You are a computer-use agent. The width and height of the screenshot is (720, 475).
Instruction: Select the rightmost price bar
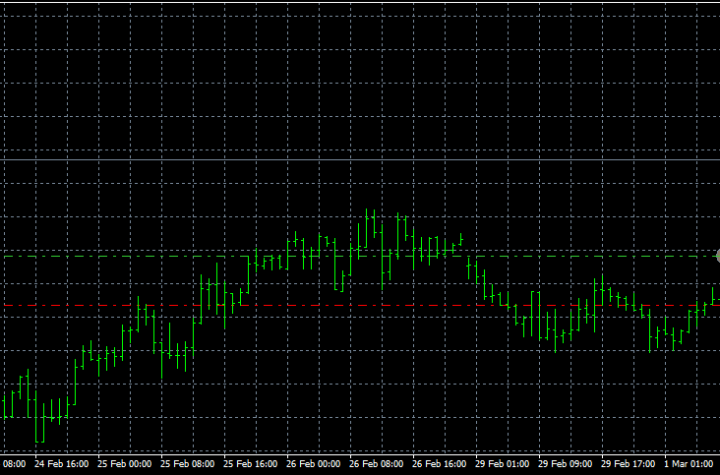point(713,297)
